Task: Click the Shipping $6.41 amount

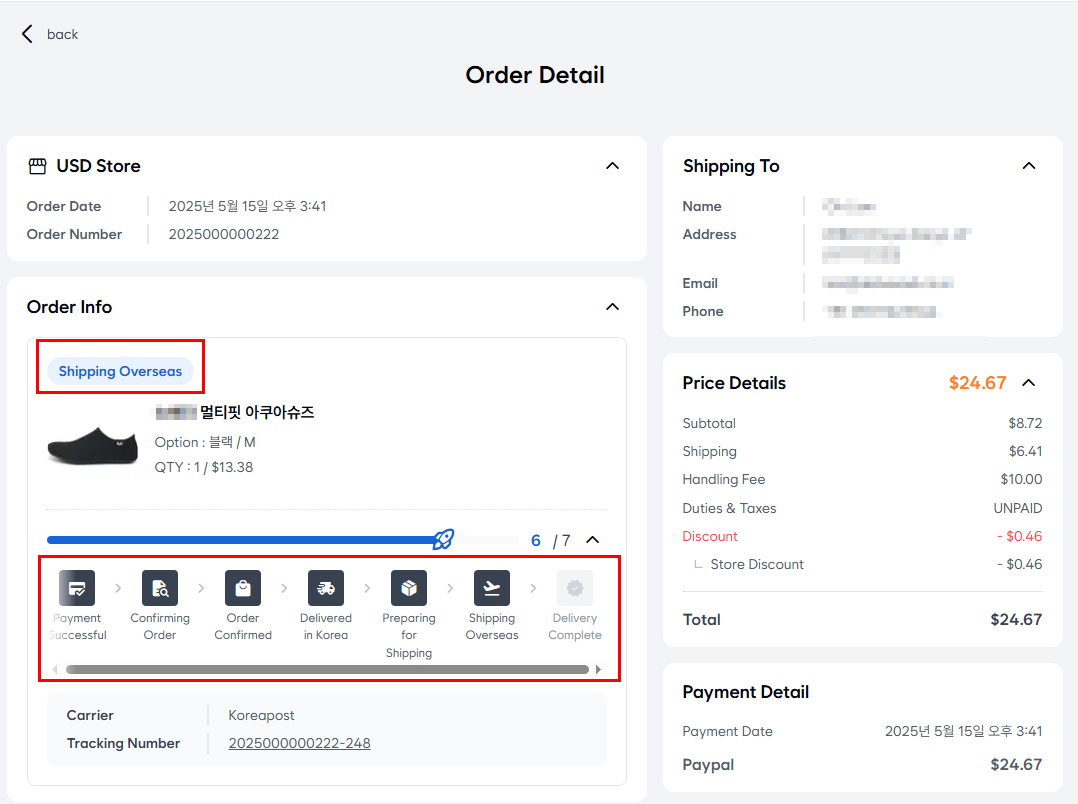Action: click(x=1025, y=452)
